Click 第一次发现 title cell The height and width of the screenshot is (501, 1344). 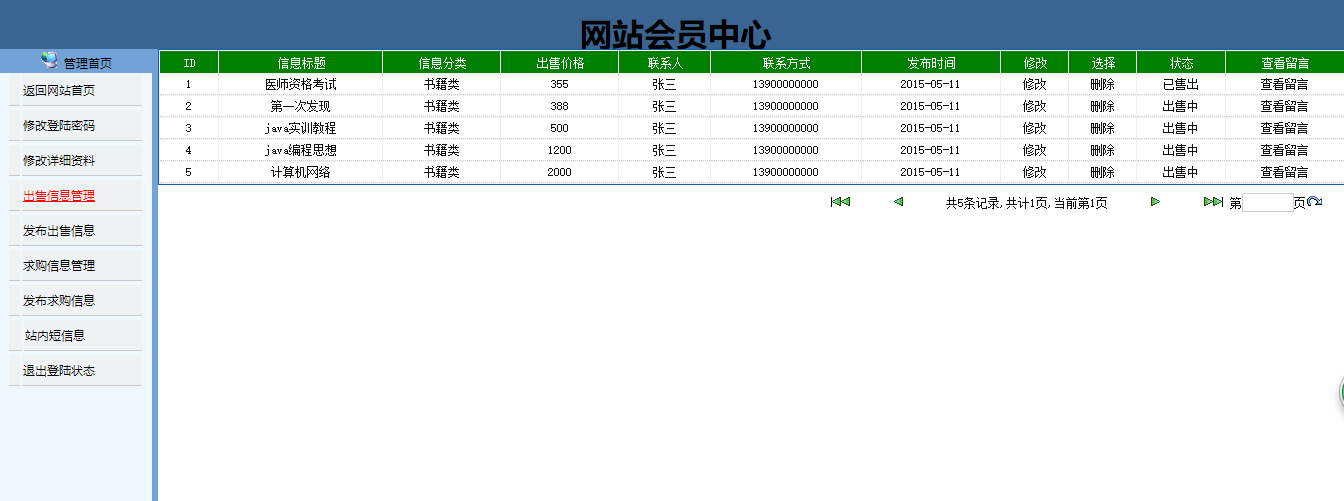click(x=301, y=106)
